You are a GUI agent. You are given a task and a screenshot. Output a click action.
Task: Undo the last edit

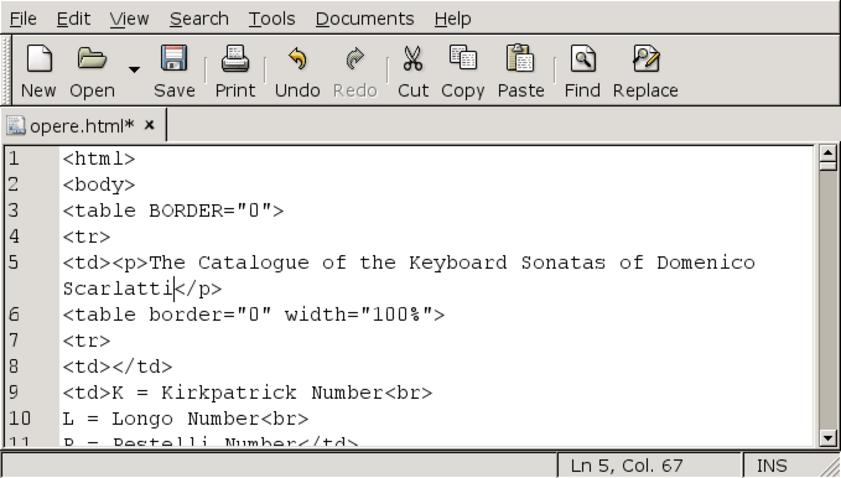[x=297, y=60]
